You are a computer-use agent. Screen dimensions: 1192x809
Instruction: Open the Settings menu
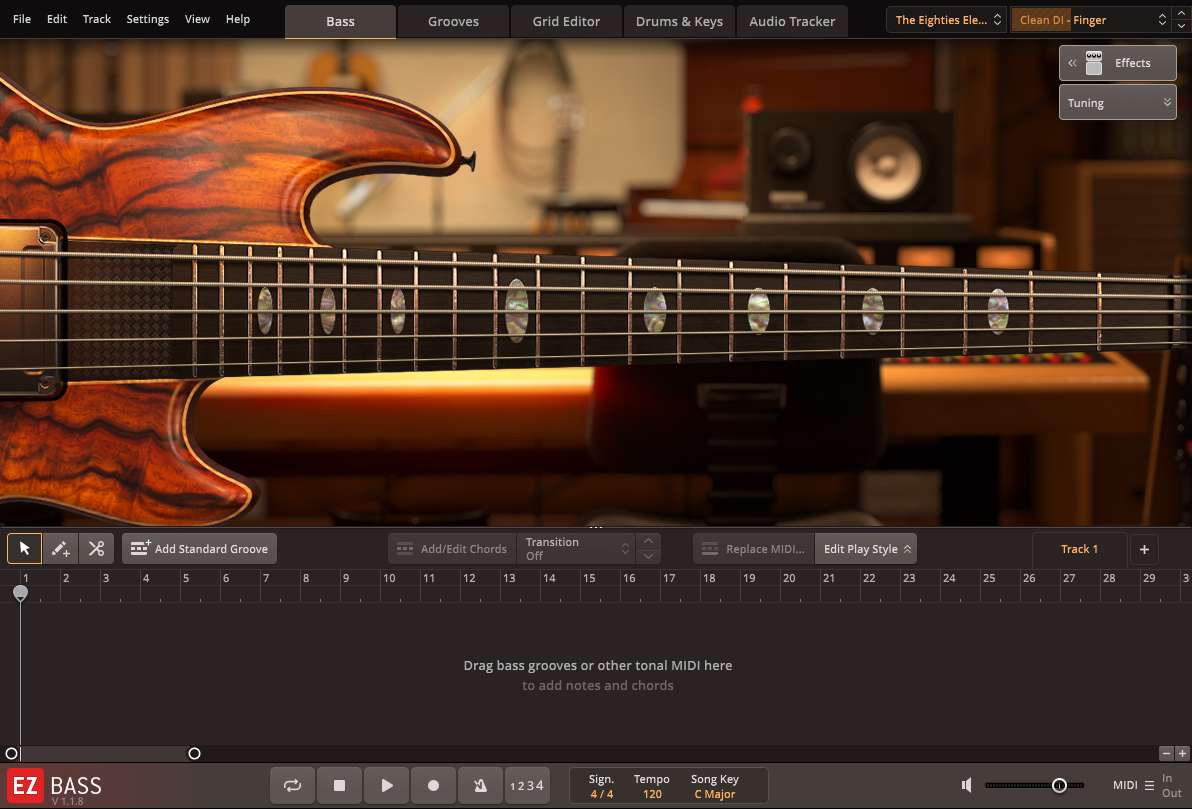147,18
